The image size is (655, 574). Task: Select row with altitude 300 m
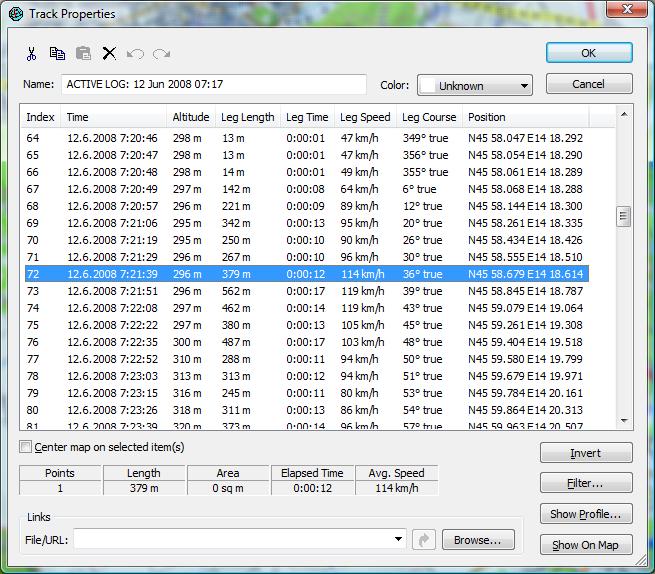[307, 342]
